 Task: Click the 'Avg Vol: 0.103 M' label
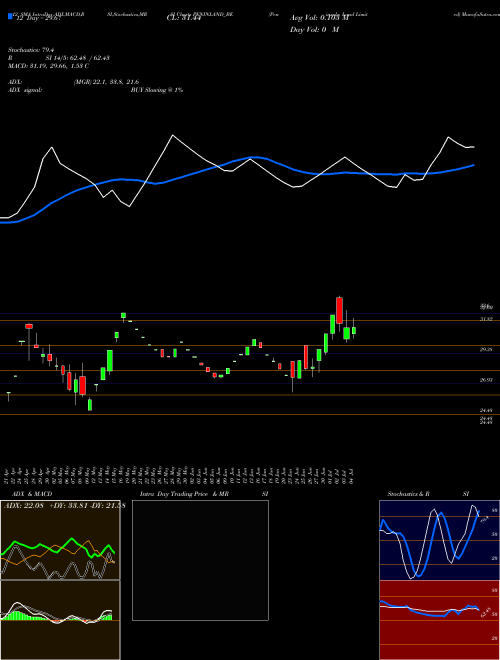tap(319, 18)
